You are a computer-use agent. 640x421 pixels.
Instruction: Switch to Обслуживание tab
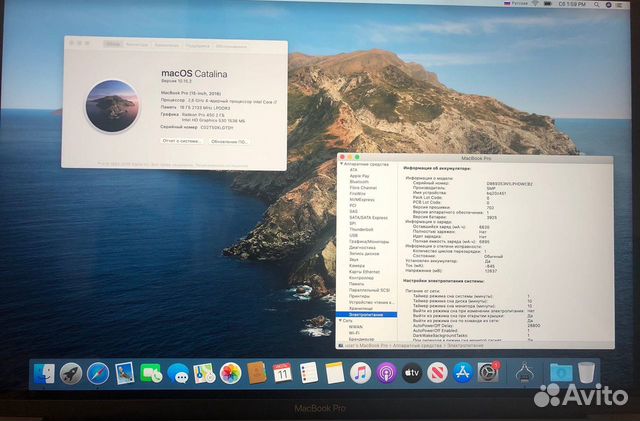pos(231,46)
